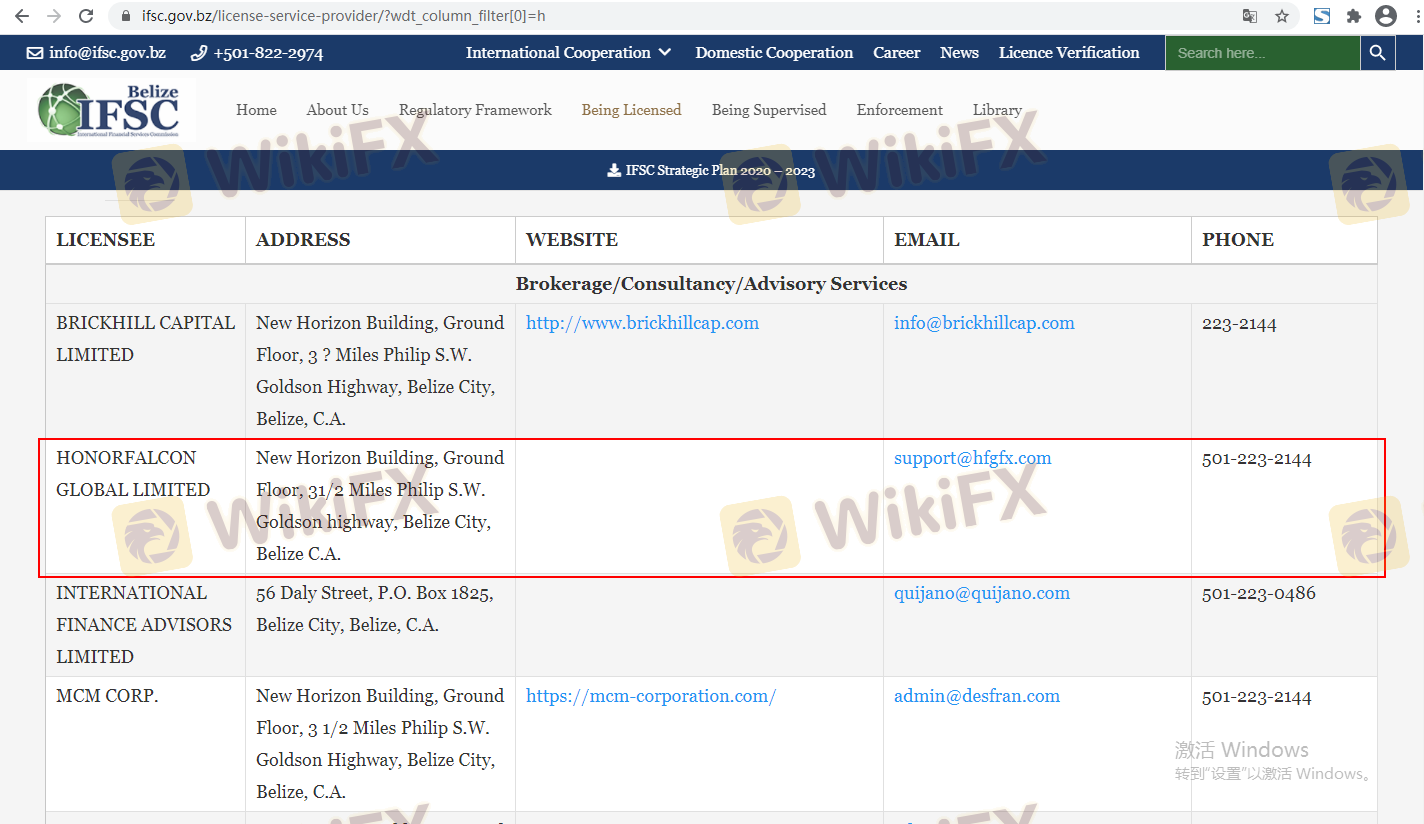Click support@hfgfx.com email link
This screenshot has width=1424, height=824.
(x=972, y=458)
